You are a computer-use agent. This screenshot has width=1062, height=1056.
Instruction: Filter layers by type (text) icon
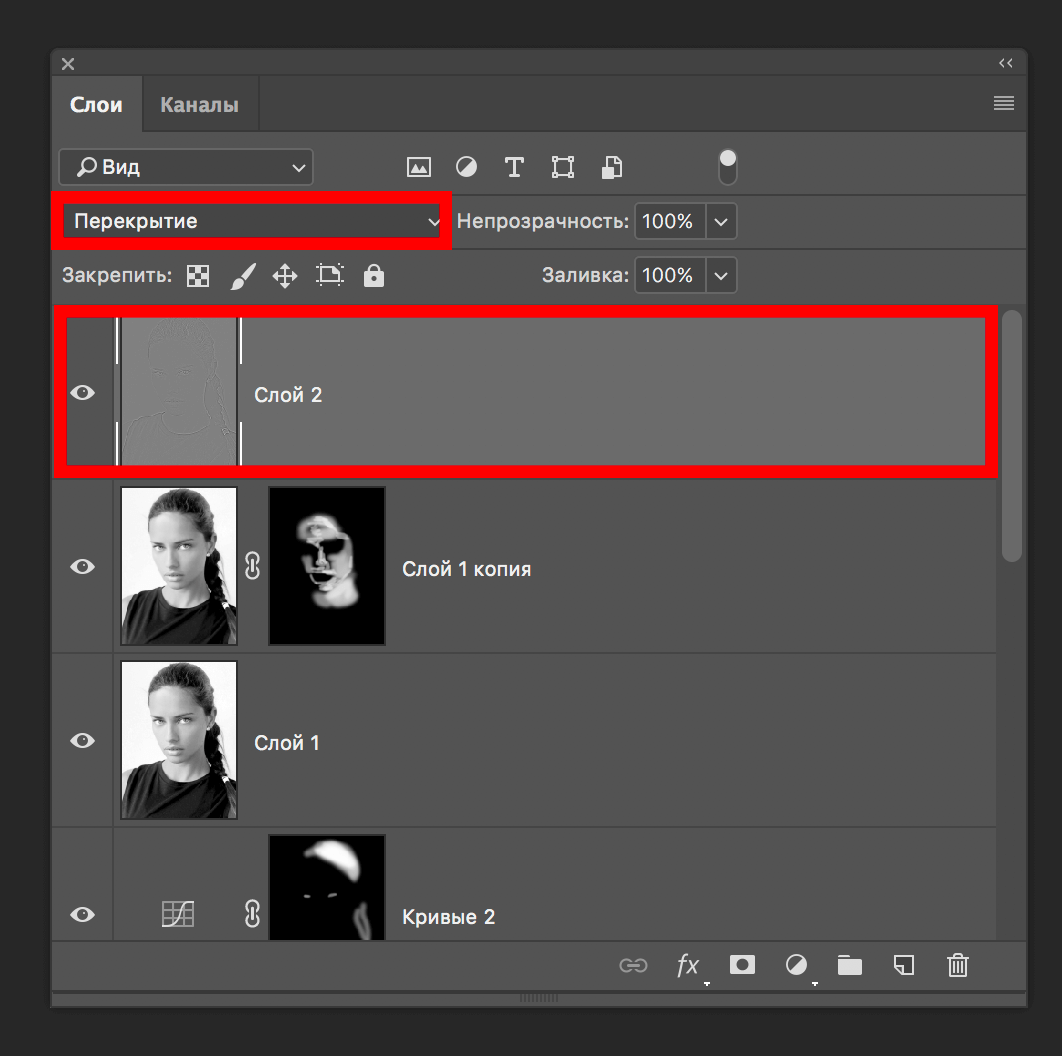[x=514, y=167]
